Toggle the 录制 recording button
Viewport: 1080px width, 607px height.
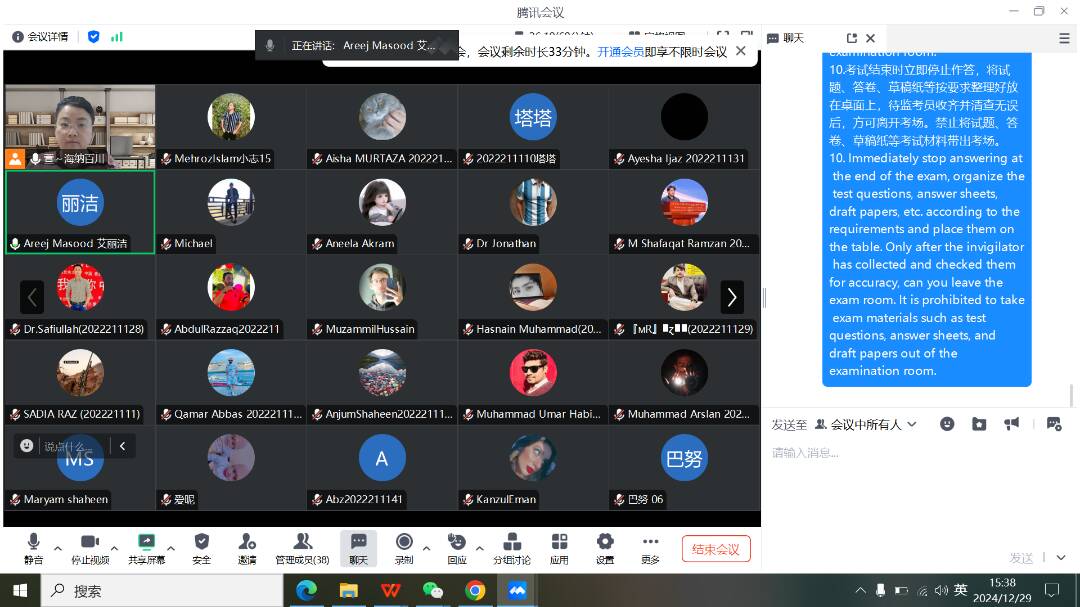pos(404,548)
